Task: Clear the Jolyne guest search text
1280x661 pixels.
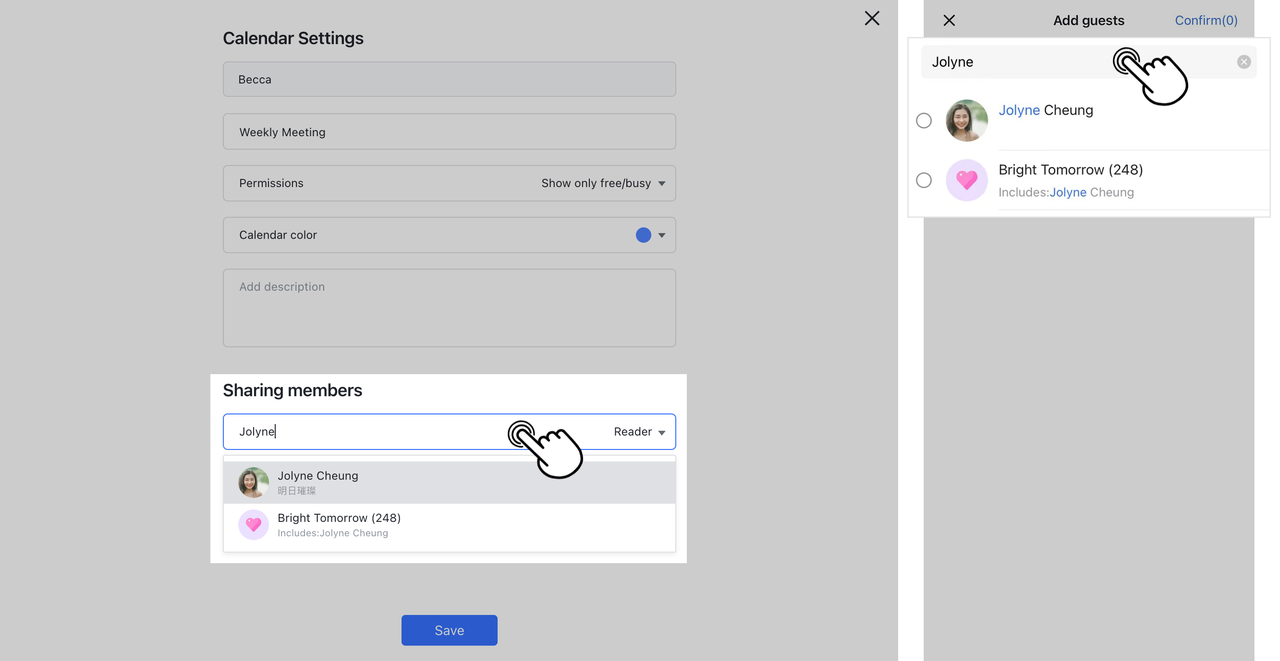Action: (x=1243, y=62)
